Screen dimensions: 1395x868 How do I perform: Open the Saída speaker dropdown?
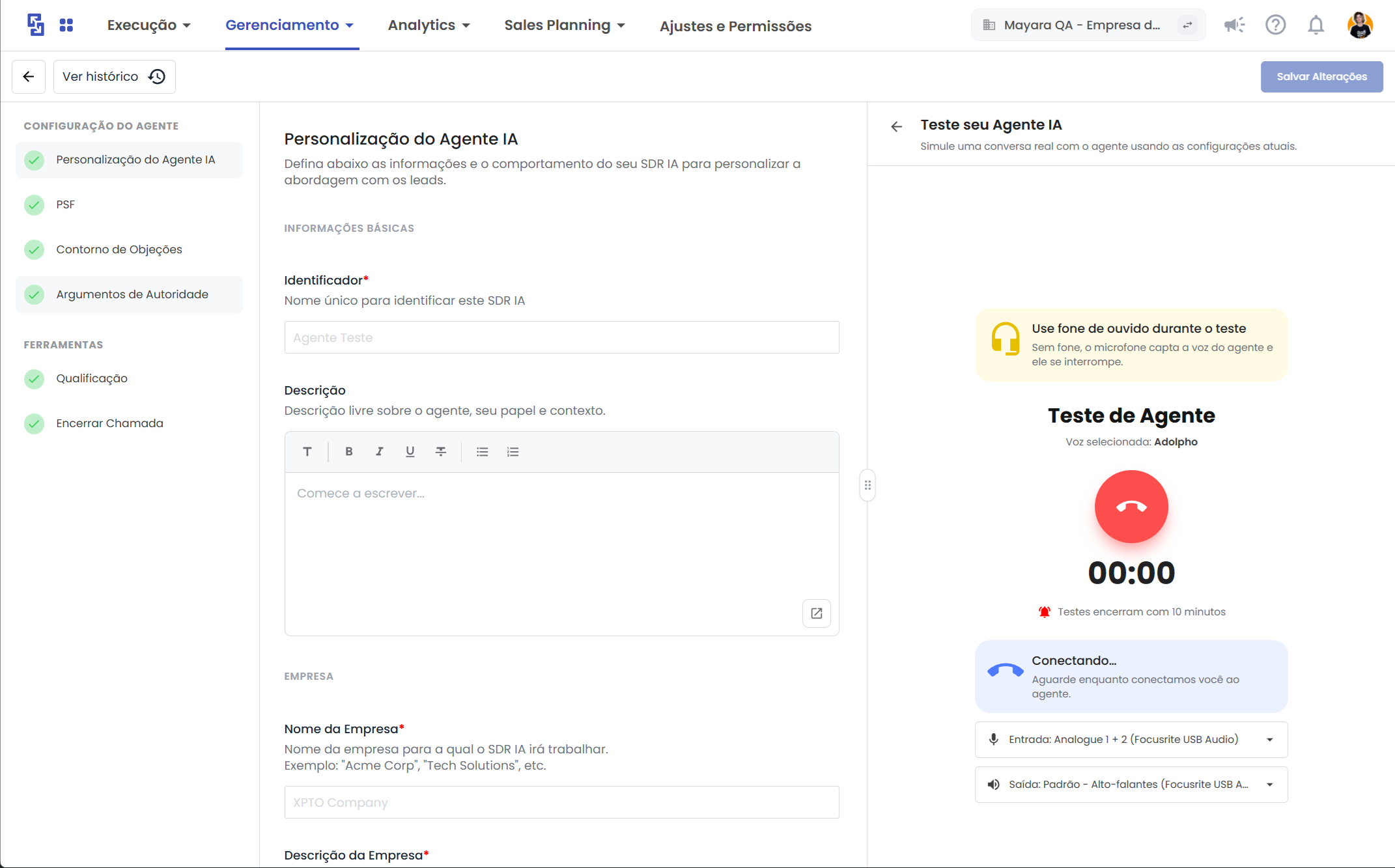pyautogui.click(x=1131, y=785)
